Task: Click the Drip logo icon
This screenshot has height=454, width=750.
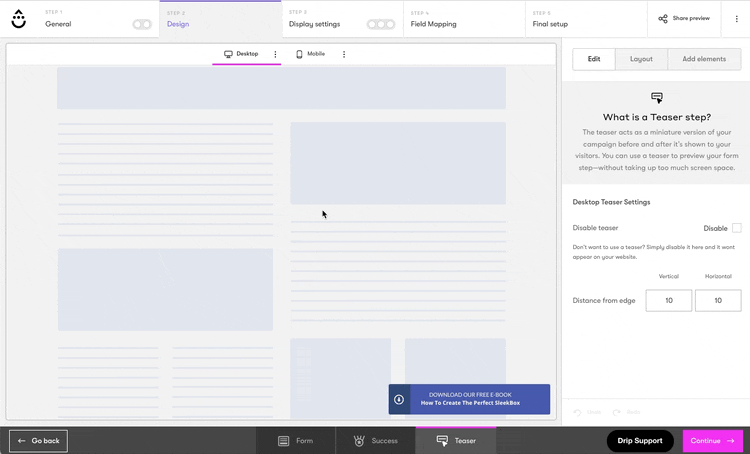Action: click(19, 19)
